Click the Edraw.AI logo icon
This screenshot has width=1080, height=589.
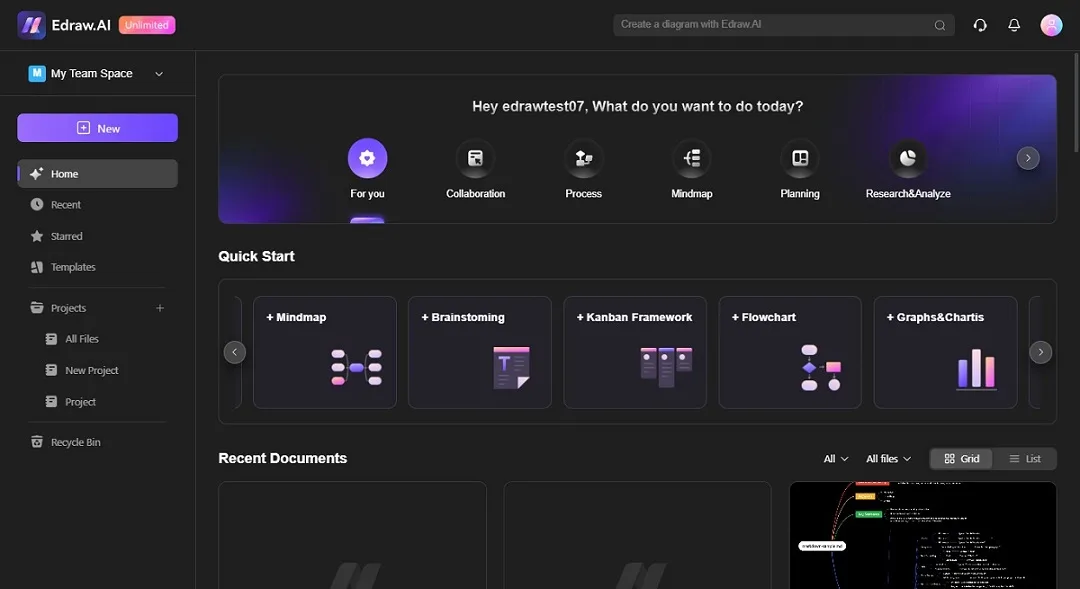tap(31, 25)
